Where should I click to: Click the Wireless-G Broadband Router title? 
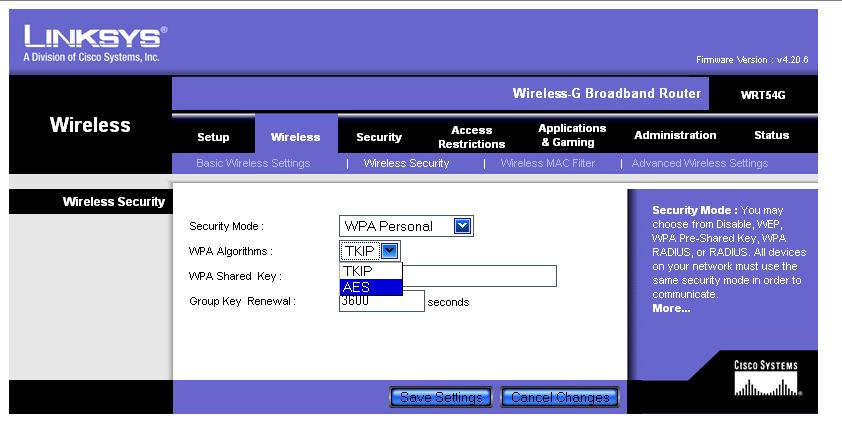click(x=606, y=93)
